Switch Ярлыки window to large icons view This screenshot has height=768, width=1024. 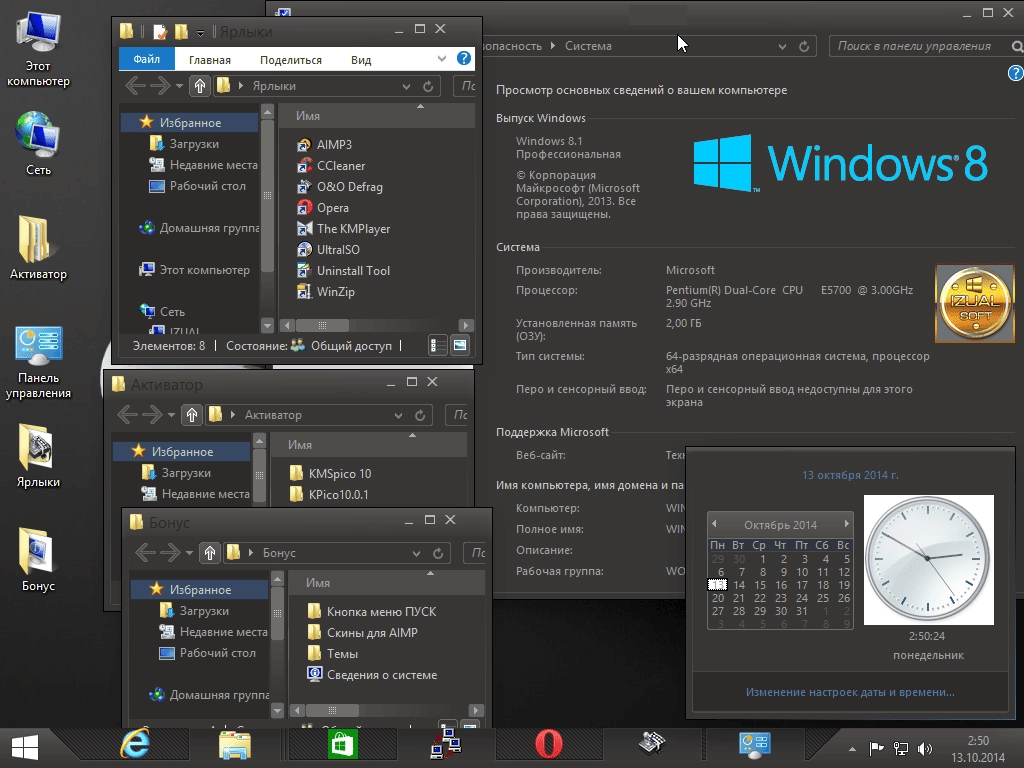tap(460, 345)
